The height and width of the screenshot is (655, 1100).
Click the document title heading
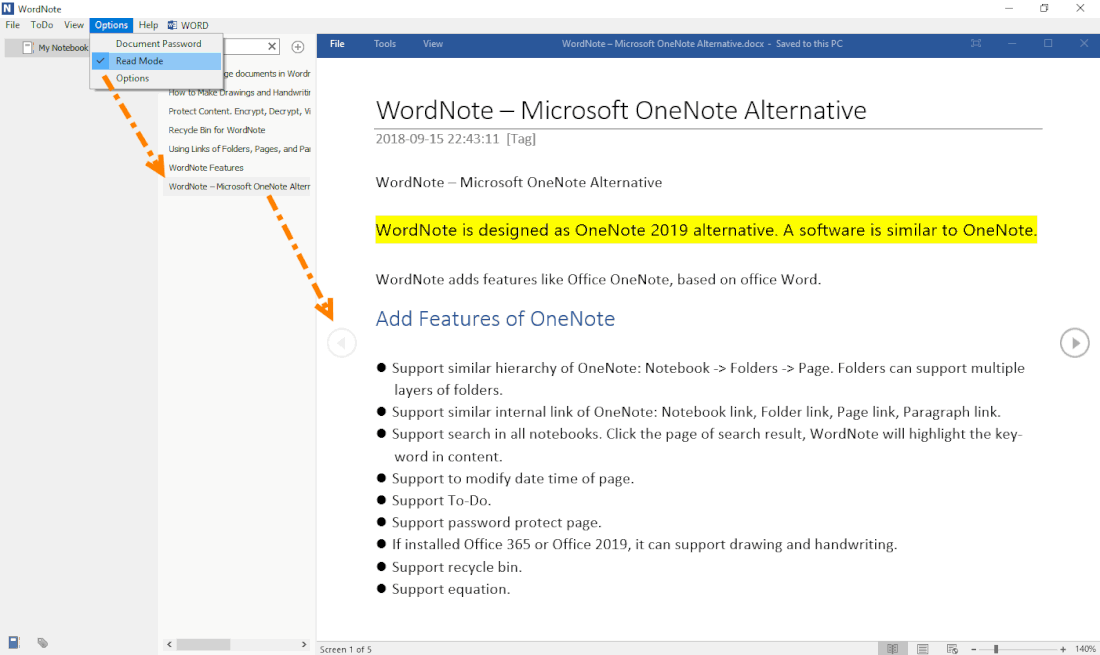tap(621, 110)
